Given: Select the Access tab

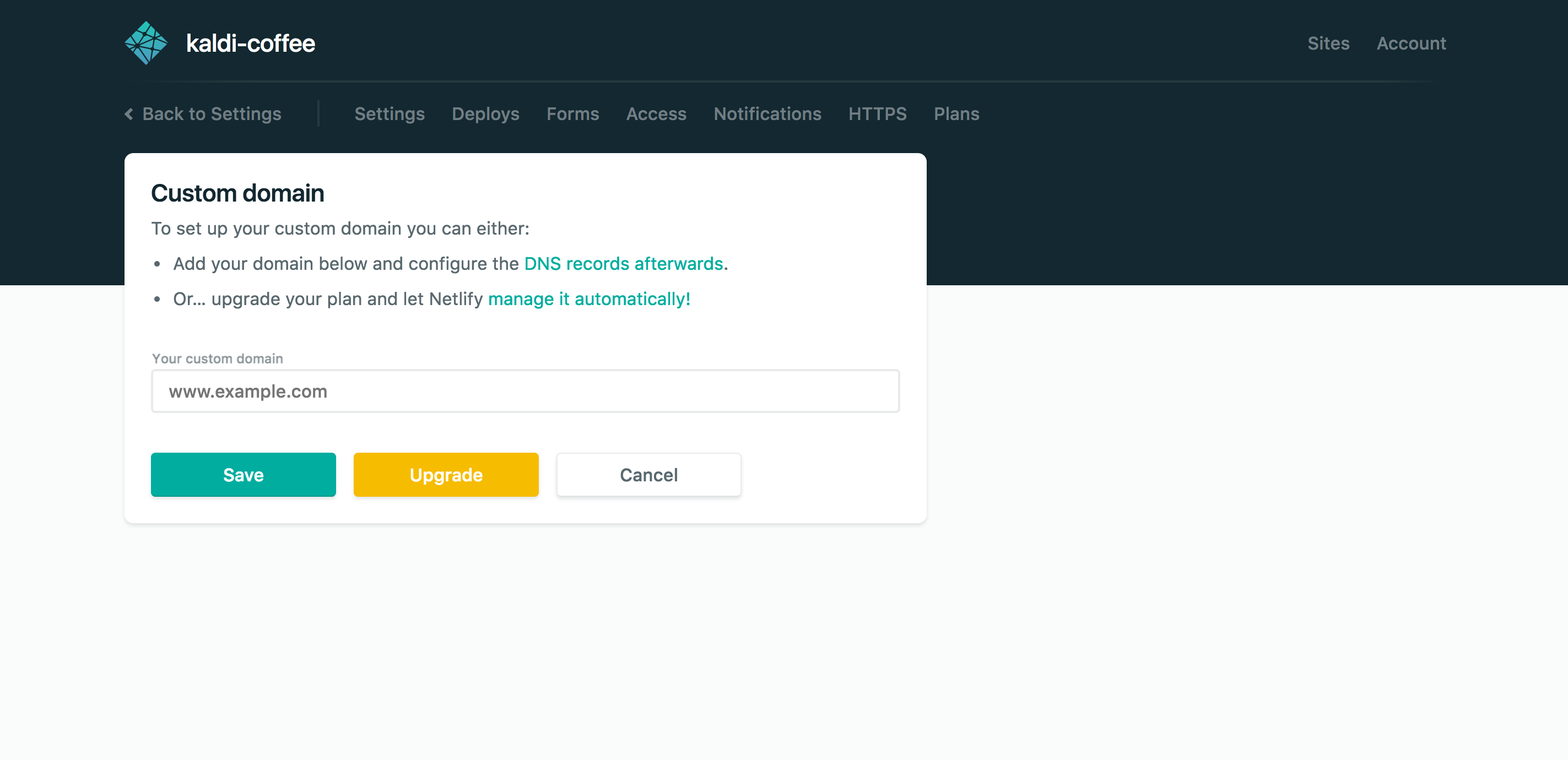Looking at the screenshot, I should (x=656, y=114).
